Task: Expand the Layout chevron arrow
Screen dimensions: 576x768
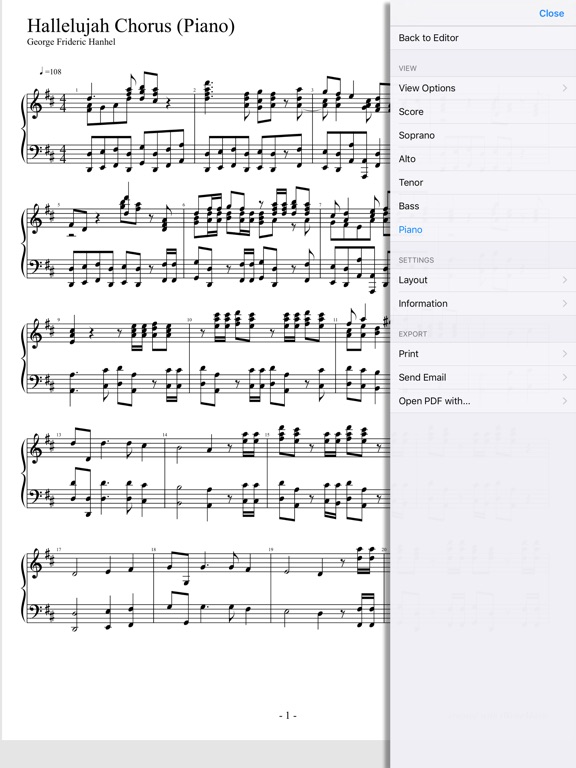Action: click(565, 280)
